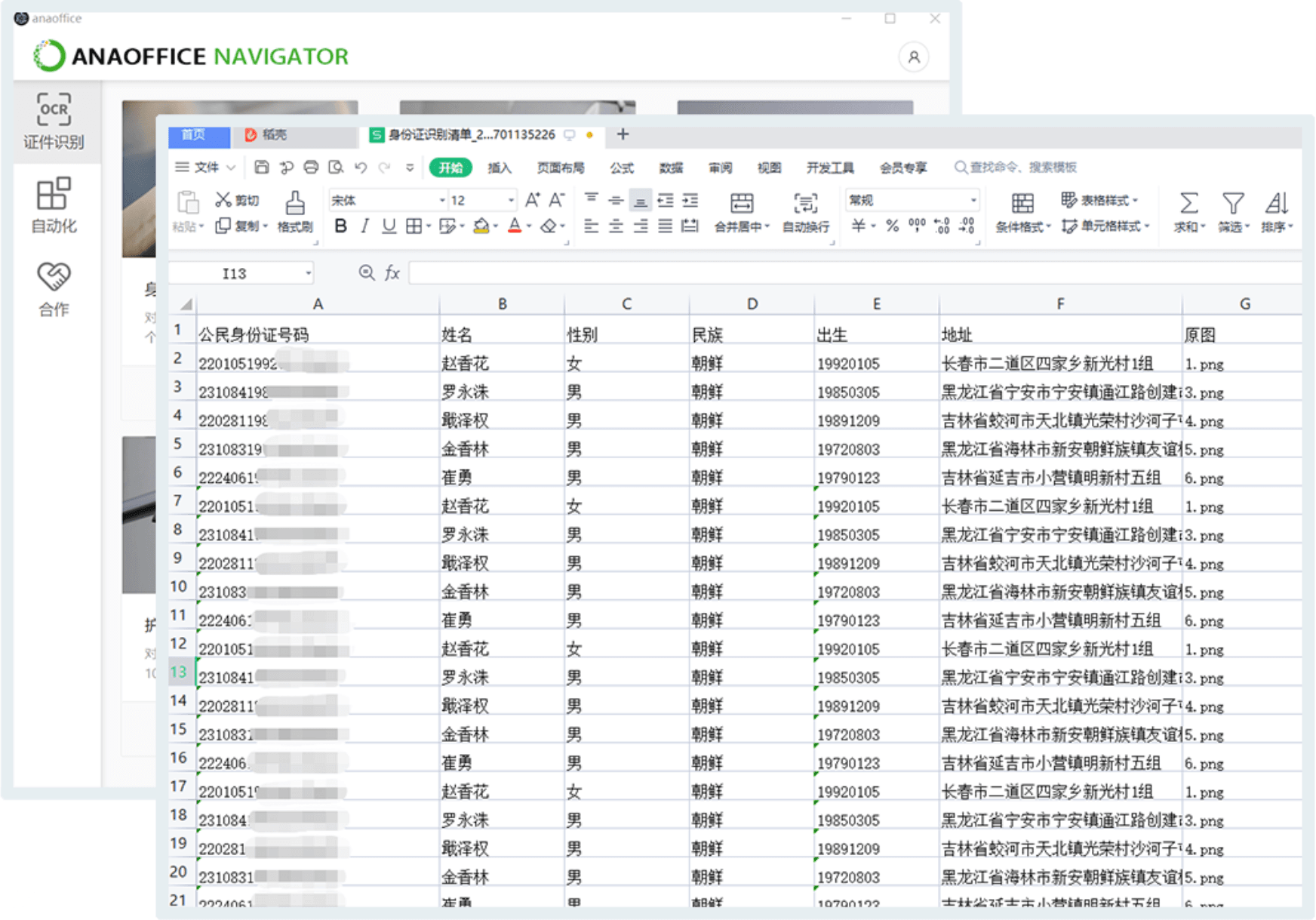Apply the red font color swatch
The width and height of the screenshot is (1316, 920).
(515, 226)
